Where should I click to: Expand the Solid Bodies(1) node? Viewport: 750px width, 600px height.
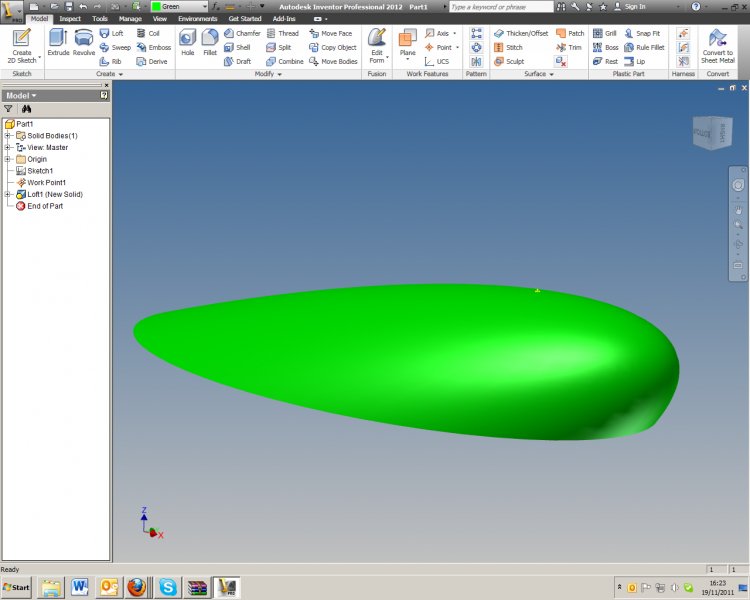[x=7, y=135]
